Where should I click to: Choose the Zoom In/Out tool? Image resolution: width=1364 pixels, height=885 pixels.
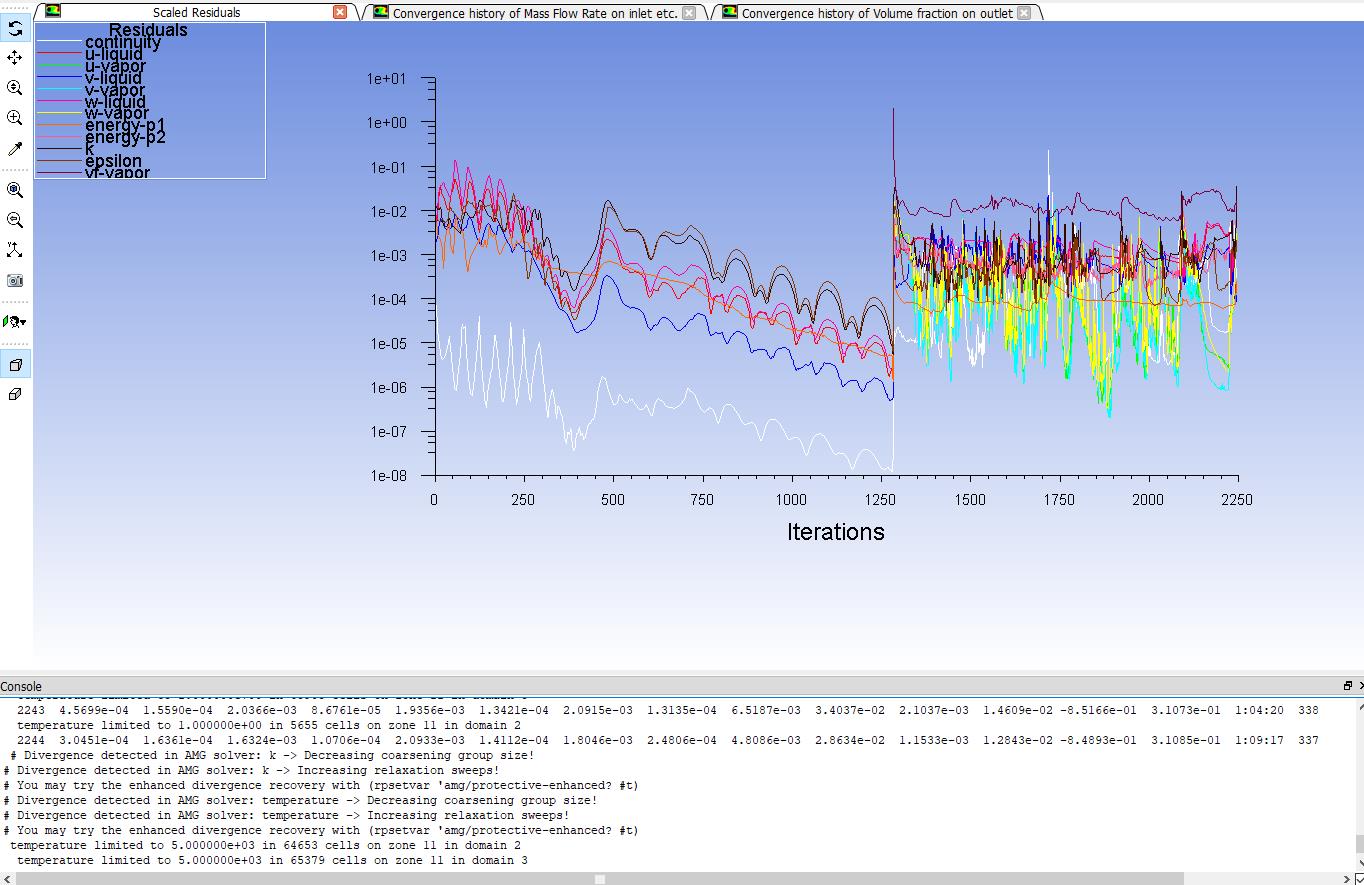tap(15, 88)
